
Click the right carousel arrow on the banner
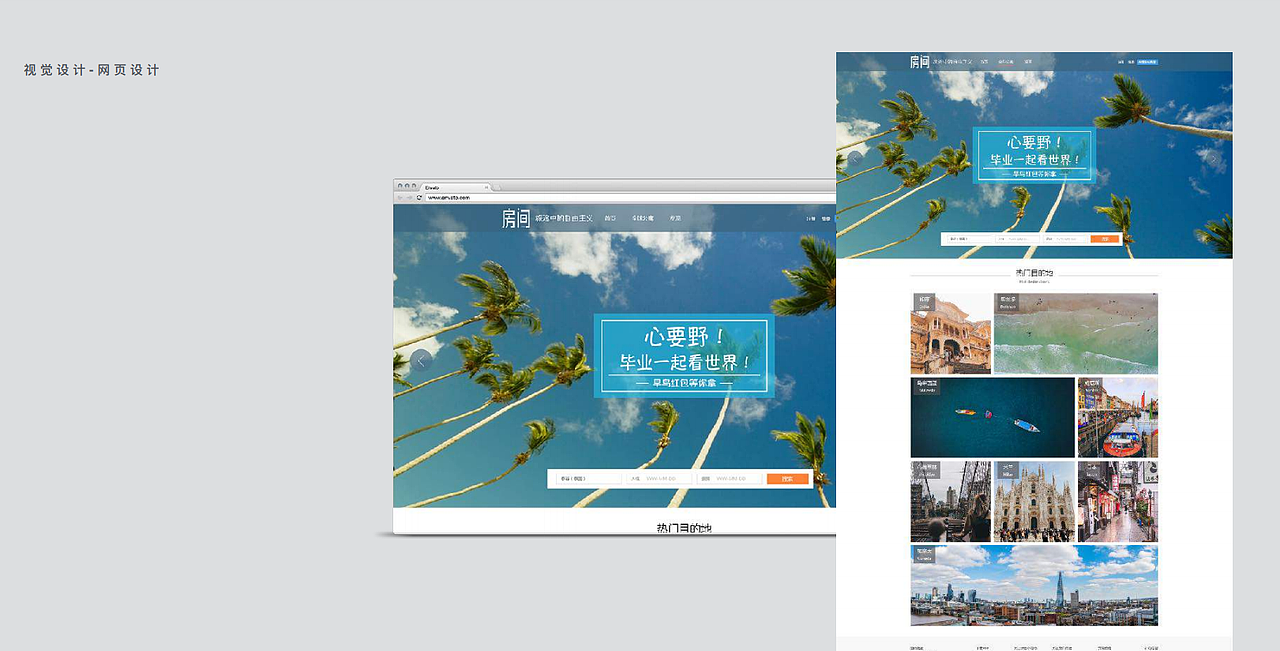[x=1212, y=157]
